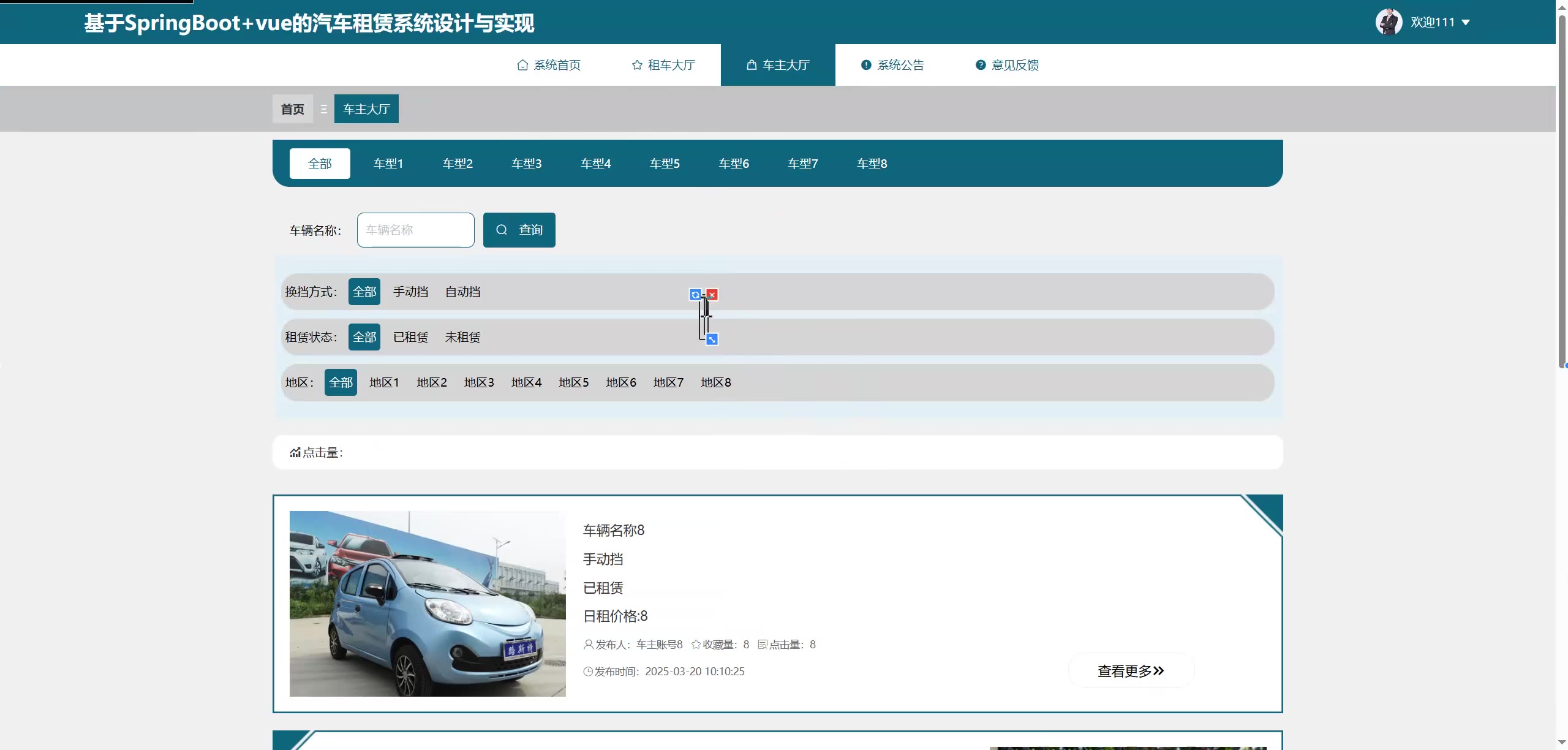
Task: Switch to the 车型4 category tab
Action: pos(595,164)
